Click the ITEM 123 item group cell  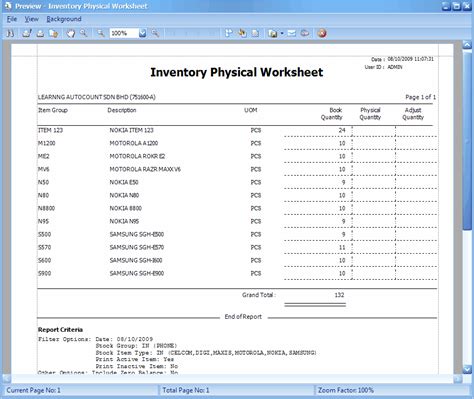pos(50,130)
